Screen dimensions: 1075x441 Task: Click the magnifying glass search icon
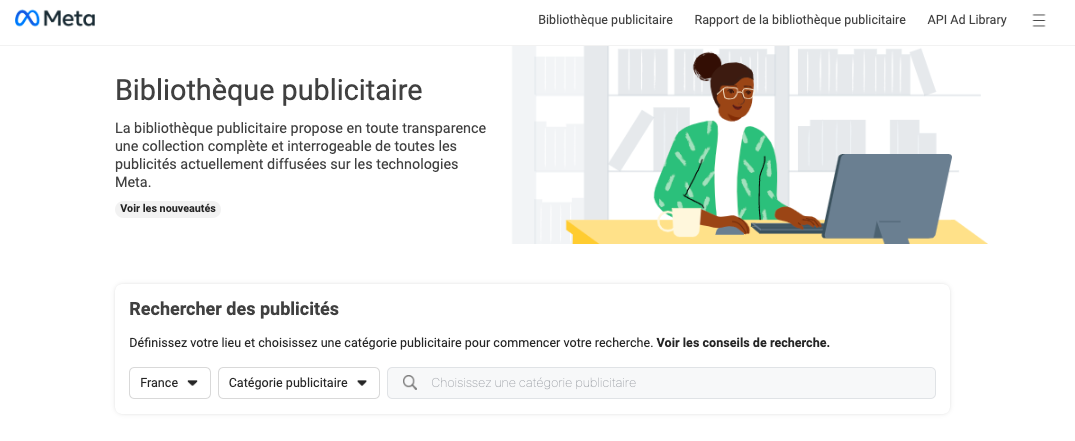[409, 383]
